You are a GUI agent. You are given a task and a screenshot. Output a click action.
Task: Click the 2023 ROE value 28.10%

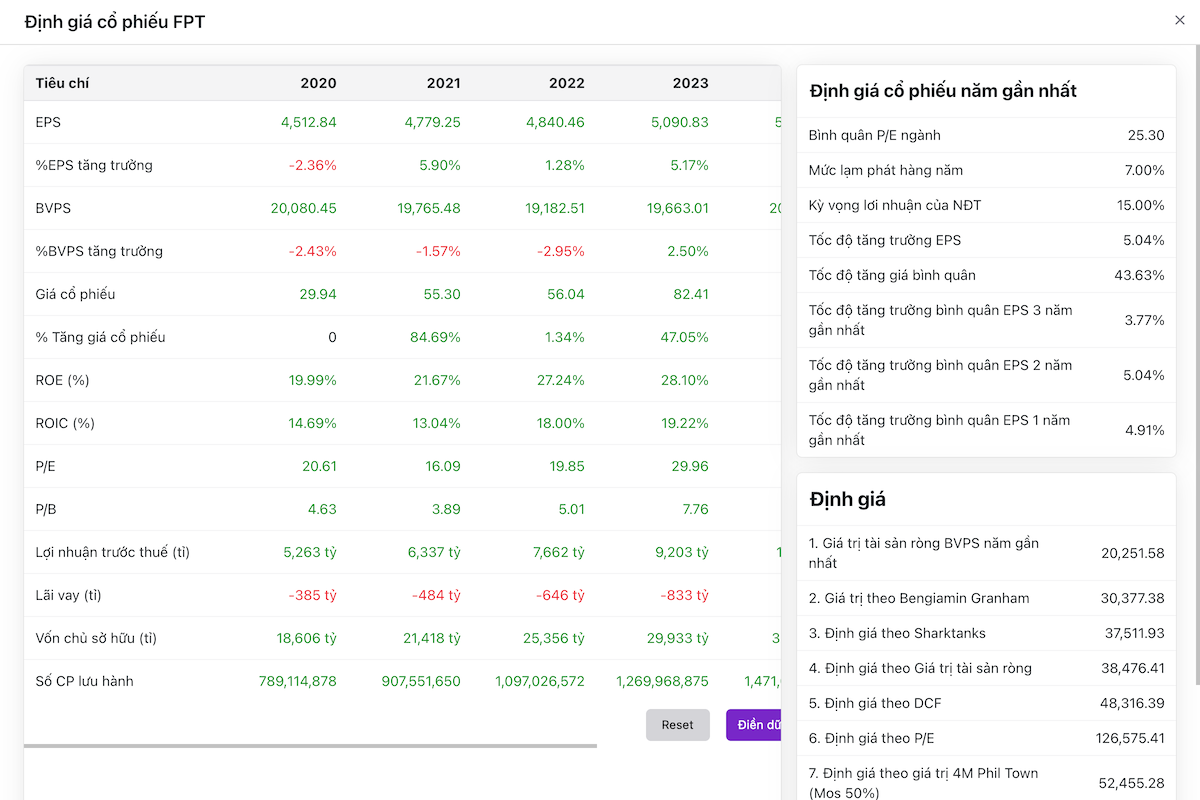point(687,380)
